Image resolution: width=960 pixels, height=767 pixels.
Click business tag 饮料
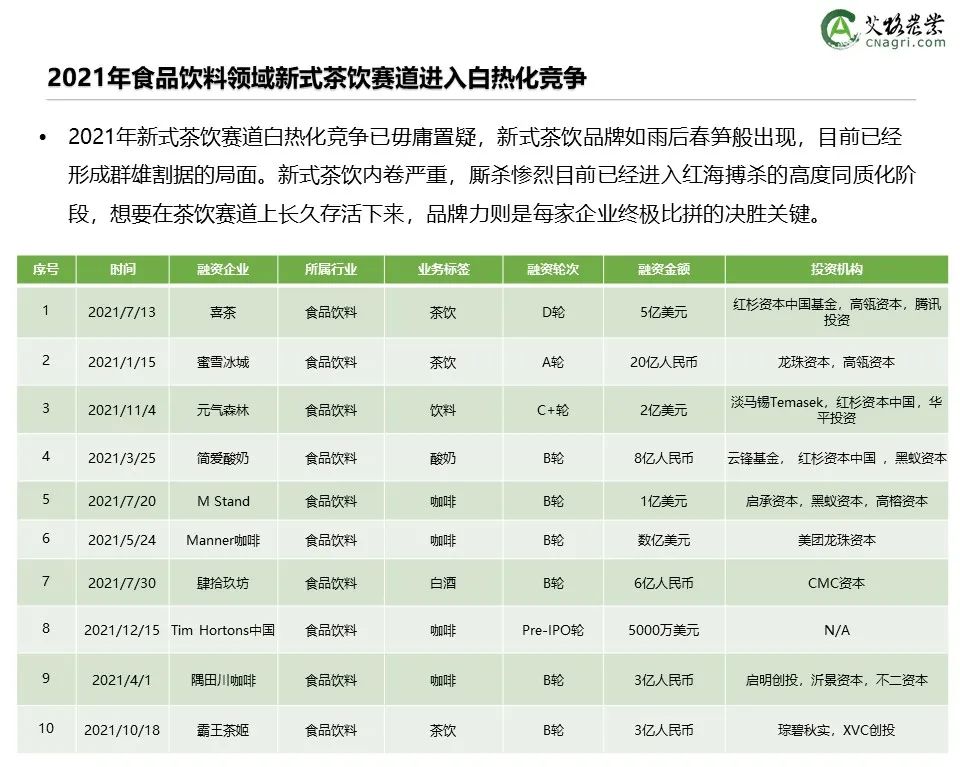(443, 410)
